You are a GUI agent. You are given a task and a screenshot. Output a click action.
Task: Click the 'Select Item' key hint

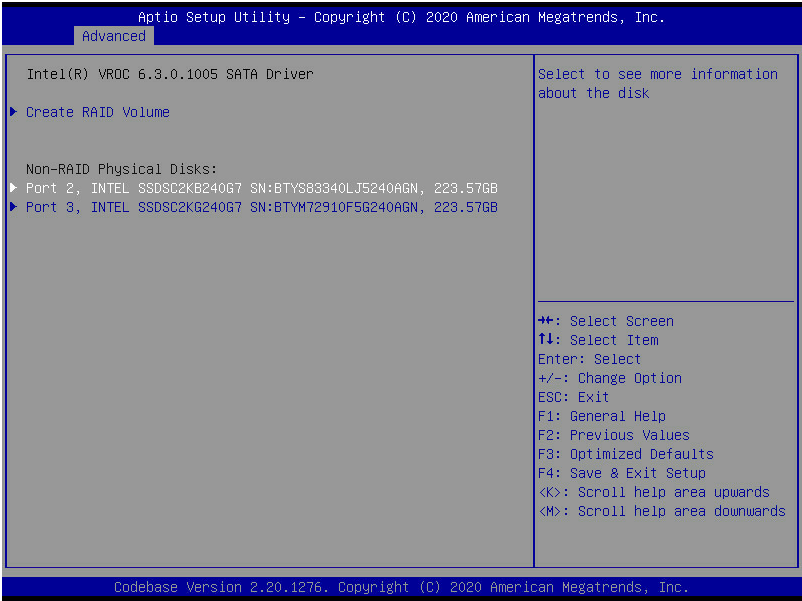coord(598,340)
